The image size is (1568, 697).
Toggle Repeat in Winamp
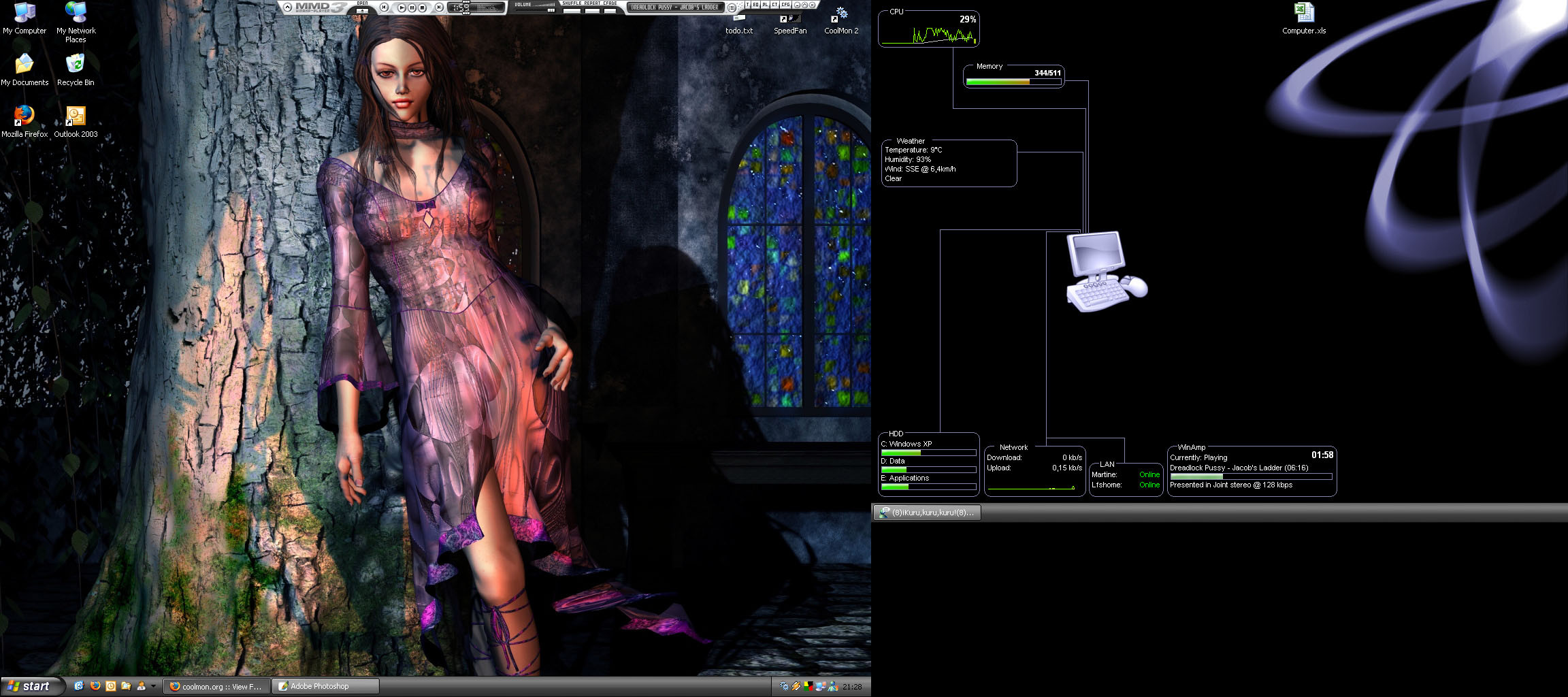[592, 10]
